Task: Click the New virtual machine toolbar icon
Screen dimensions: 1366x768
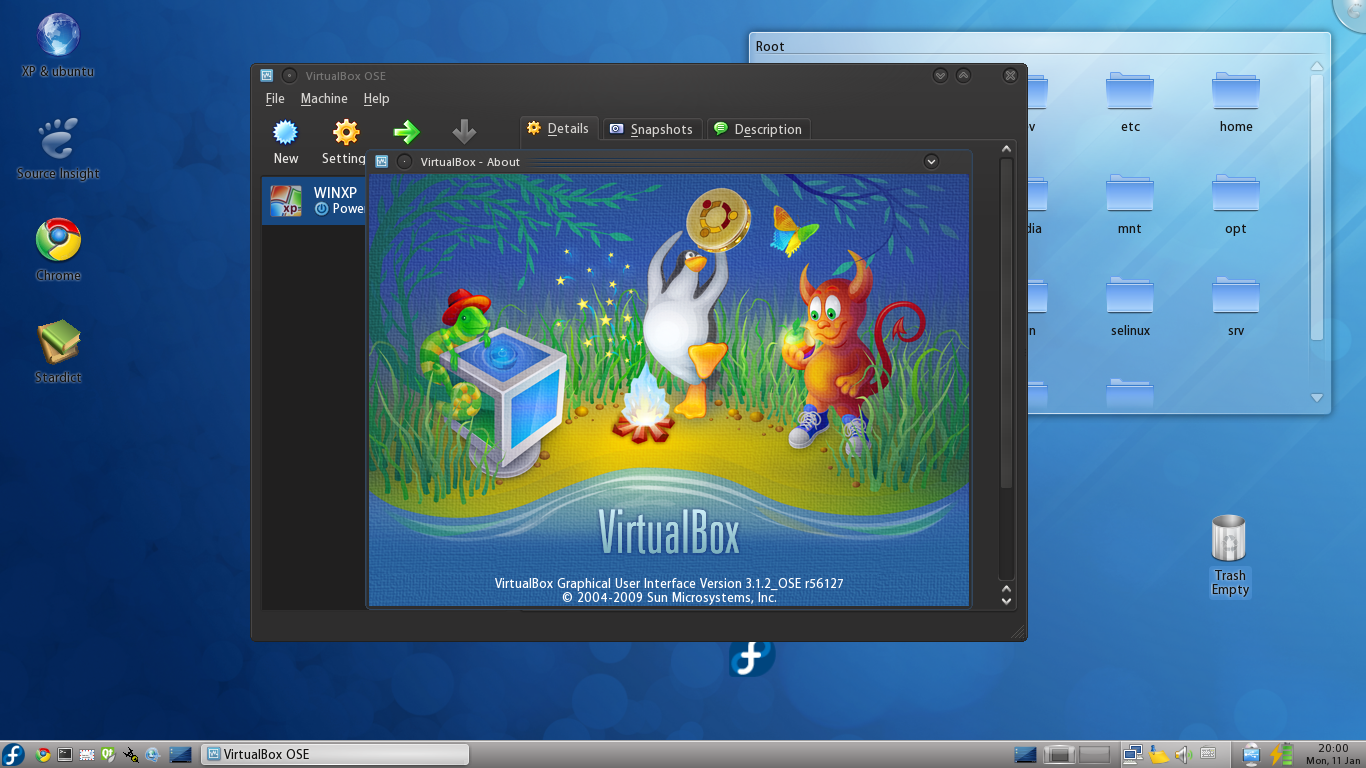Action: coord(286,132)
